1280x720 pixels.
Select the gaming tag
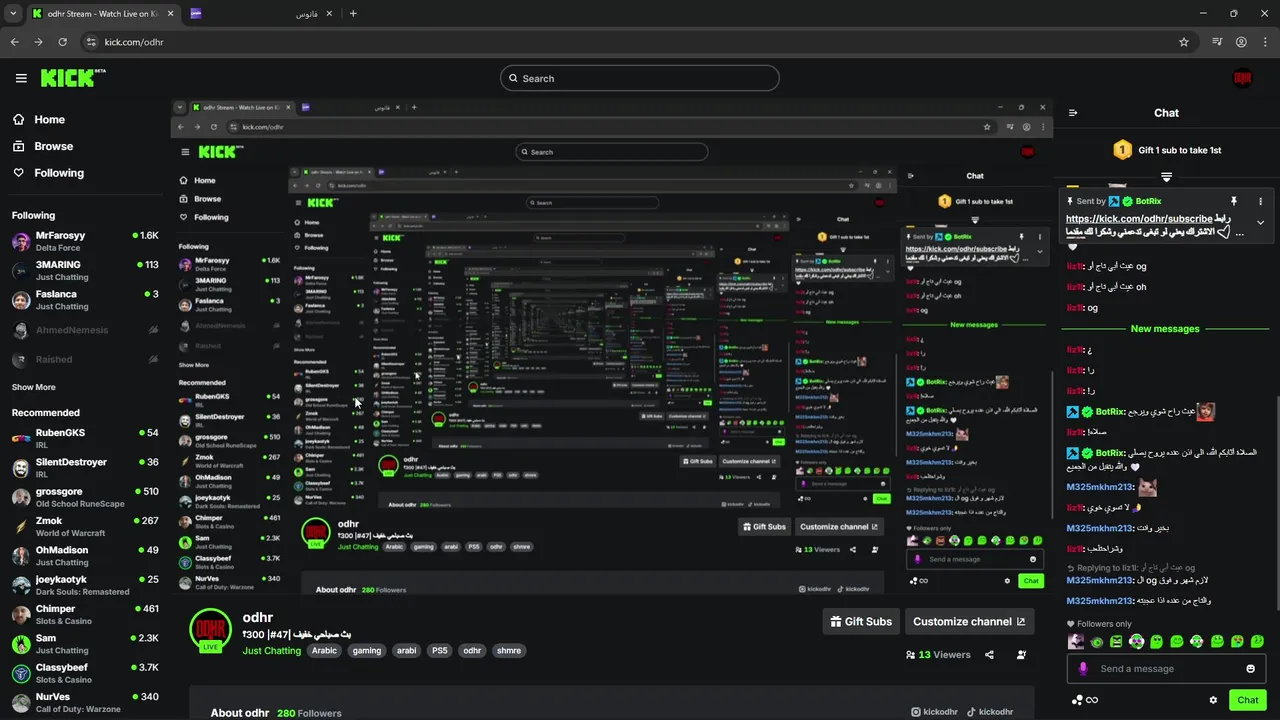pyautogui.click(x=367, y=650)
